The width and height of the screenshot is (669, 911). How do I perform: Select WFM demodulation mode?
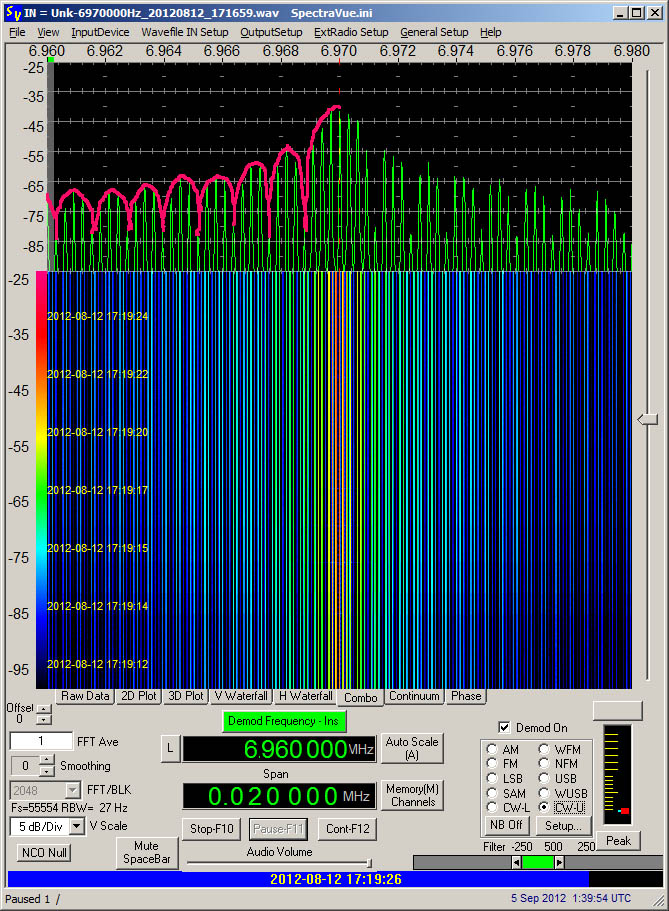[x=545, y=749]
